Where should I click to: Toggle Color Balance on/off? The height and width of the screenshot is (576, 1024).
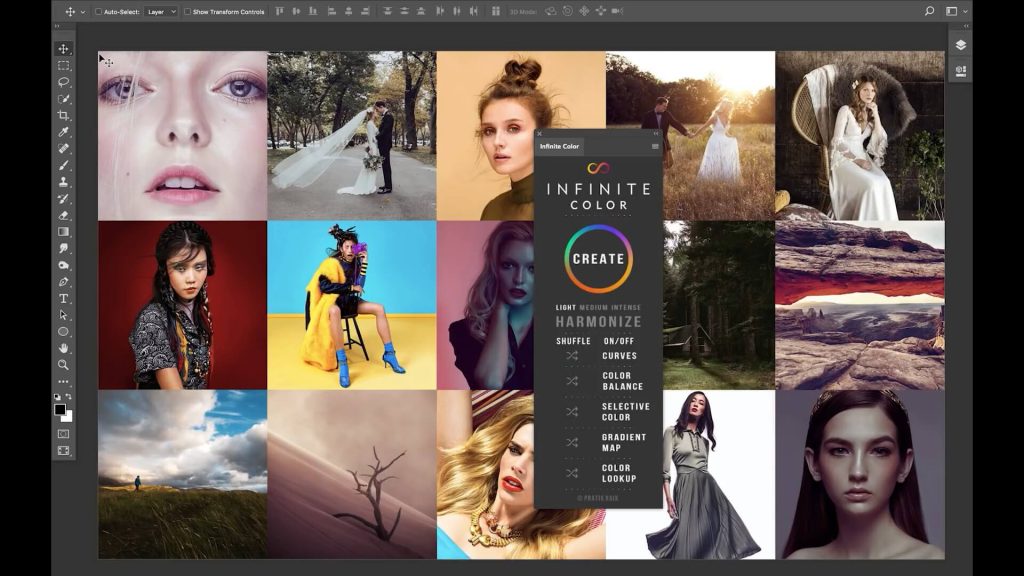pos(622,381)
